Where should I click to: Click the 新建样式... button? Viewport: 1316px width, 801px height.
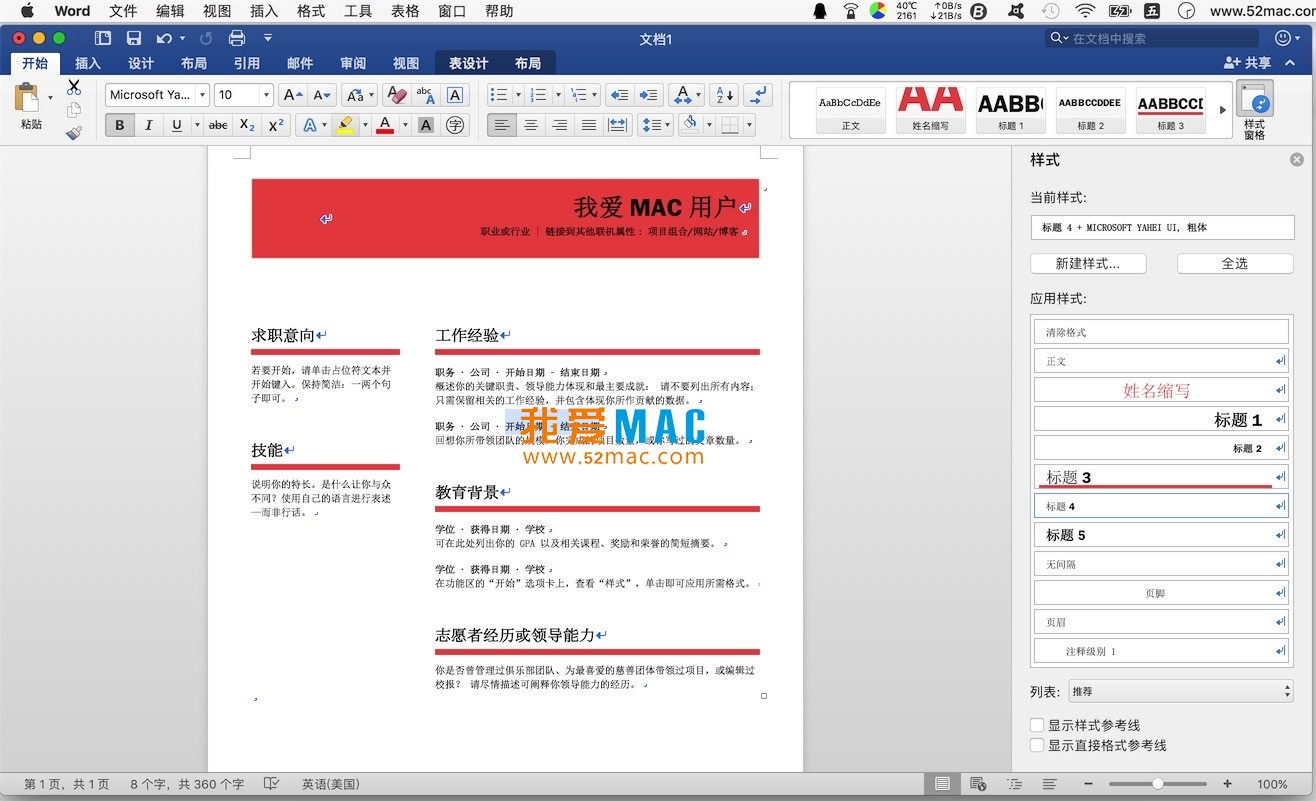[1088, 263]
